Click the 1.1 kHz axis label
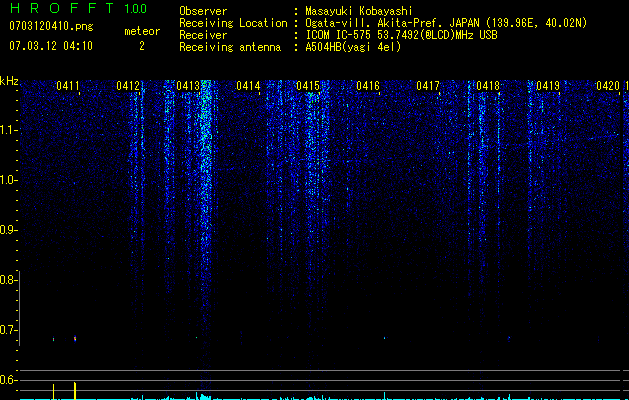 (x=8, y=130)
